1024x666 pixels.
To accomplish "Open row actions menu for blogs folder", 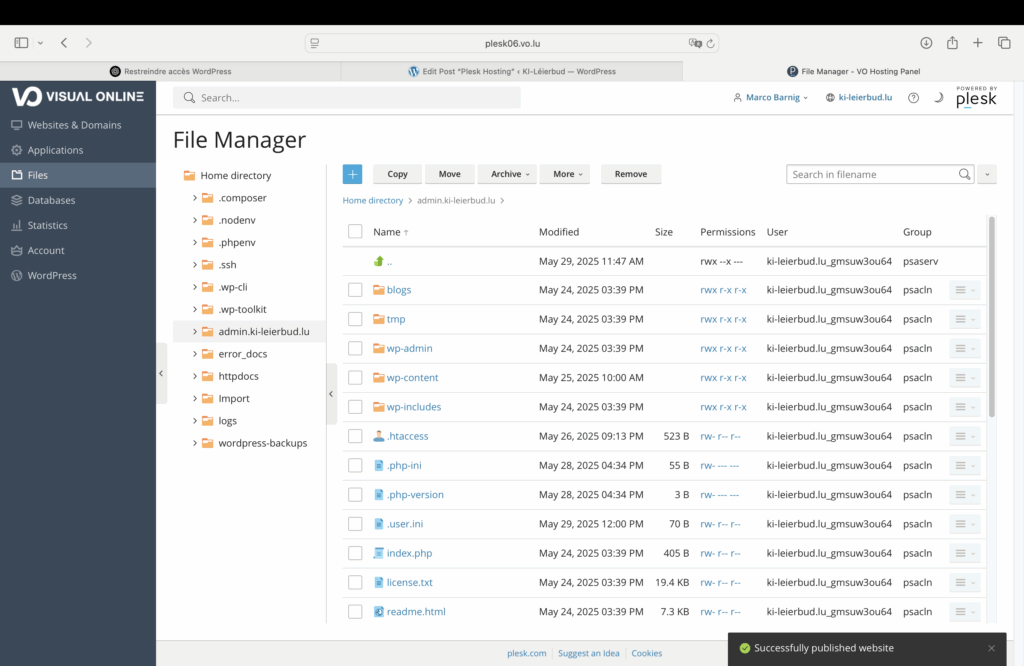I will 964,290.
